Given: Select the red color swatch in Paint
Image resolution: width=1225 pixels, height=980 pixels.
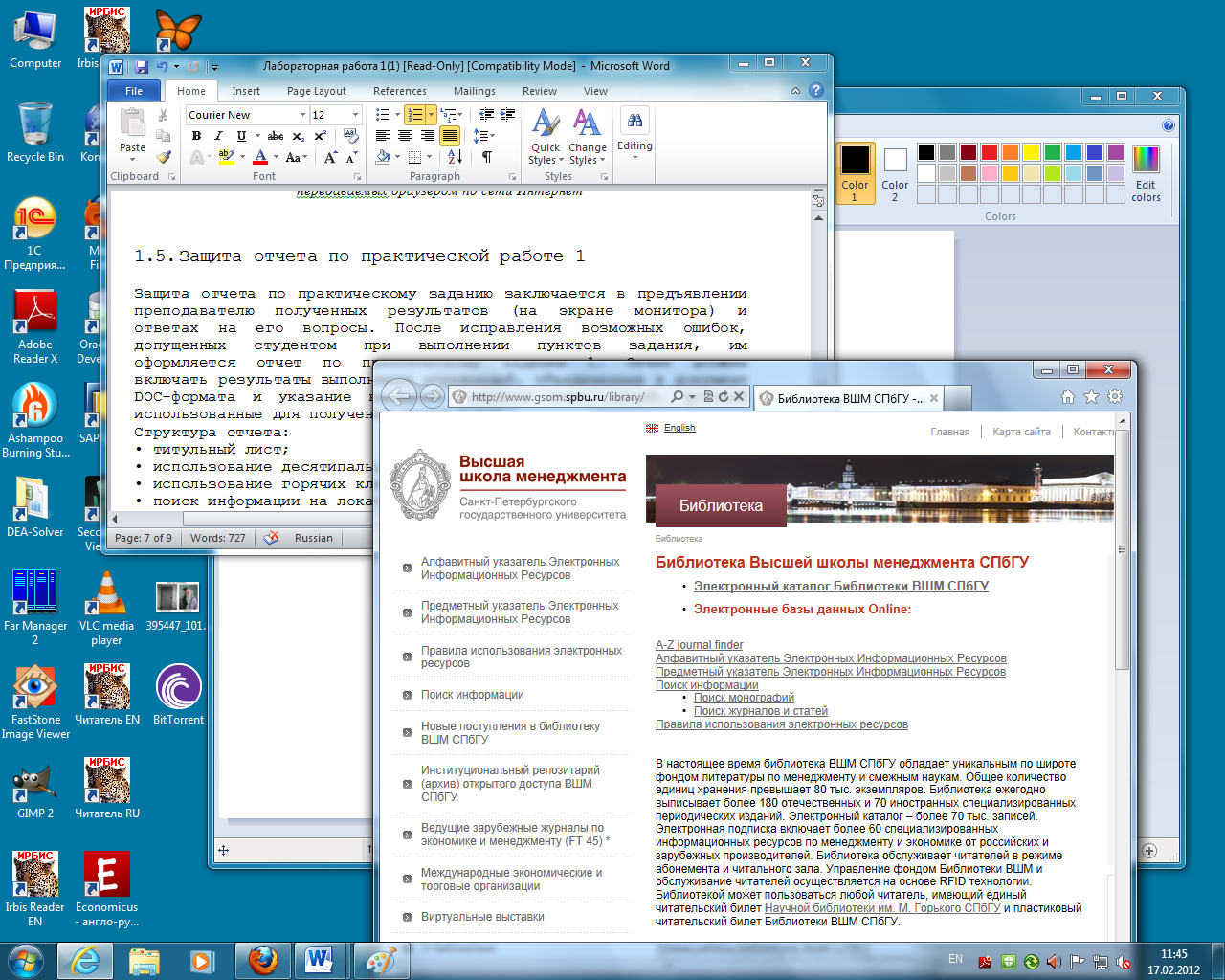Looking at the screenshot, I should (x=990, y=152).
